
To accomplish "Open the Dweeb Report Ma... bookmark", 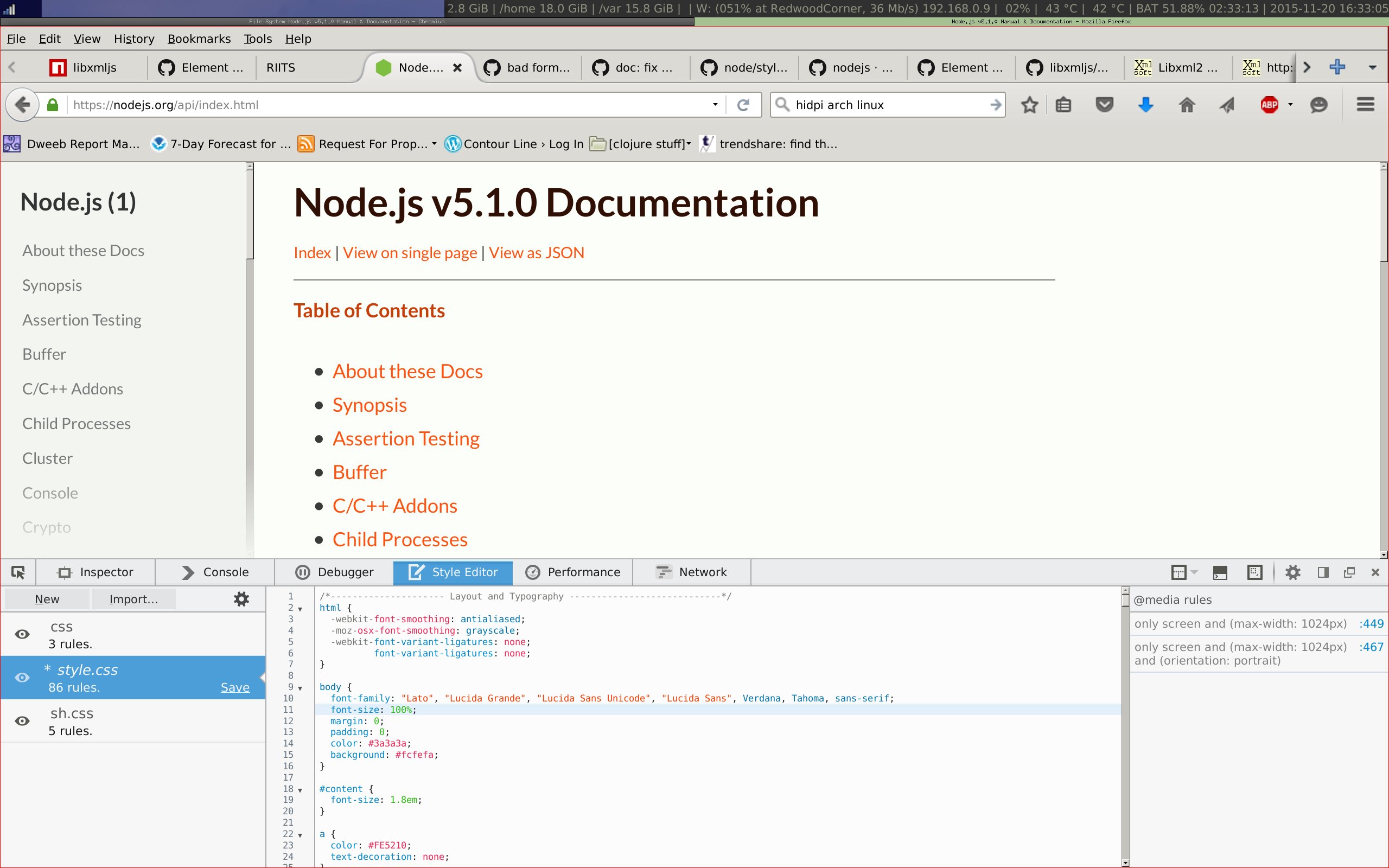I will (x=72, y=144).
